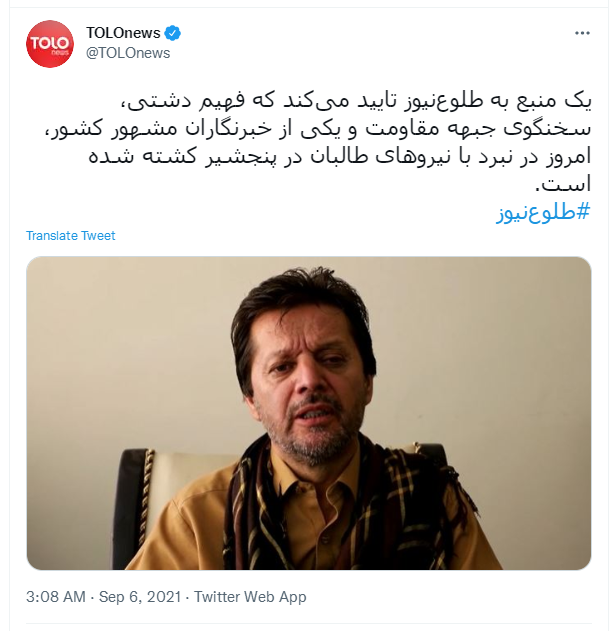Image resolution: width=614 pixels, height=631 pixels.
Task: Click the 3:08 AM timestamp
Action: point(56,596)
